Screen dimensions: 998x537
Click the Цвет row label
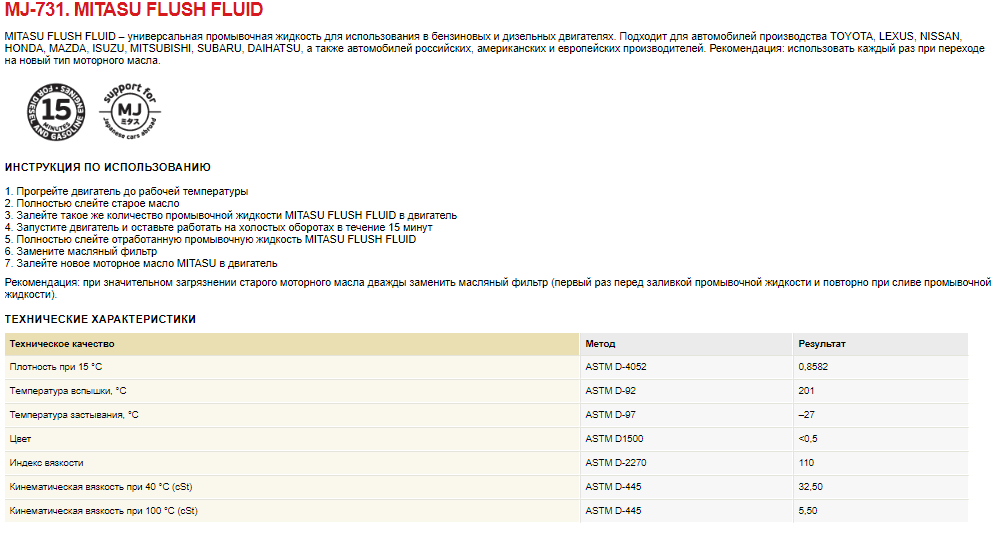pyautogui.click(x=292, y=439)
